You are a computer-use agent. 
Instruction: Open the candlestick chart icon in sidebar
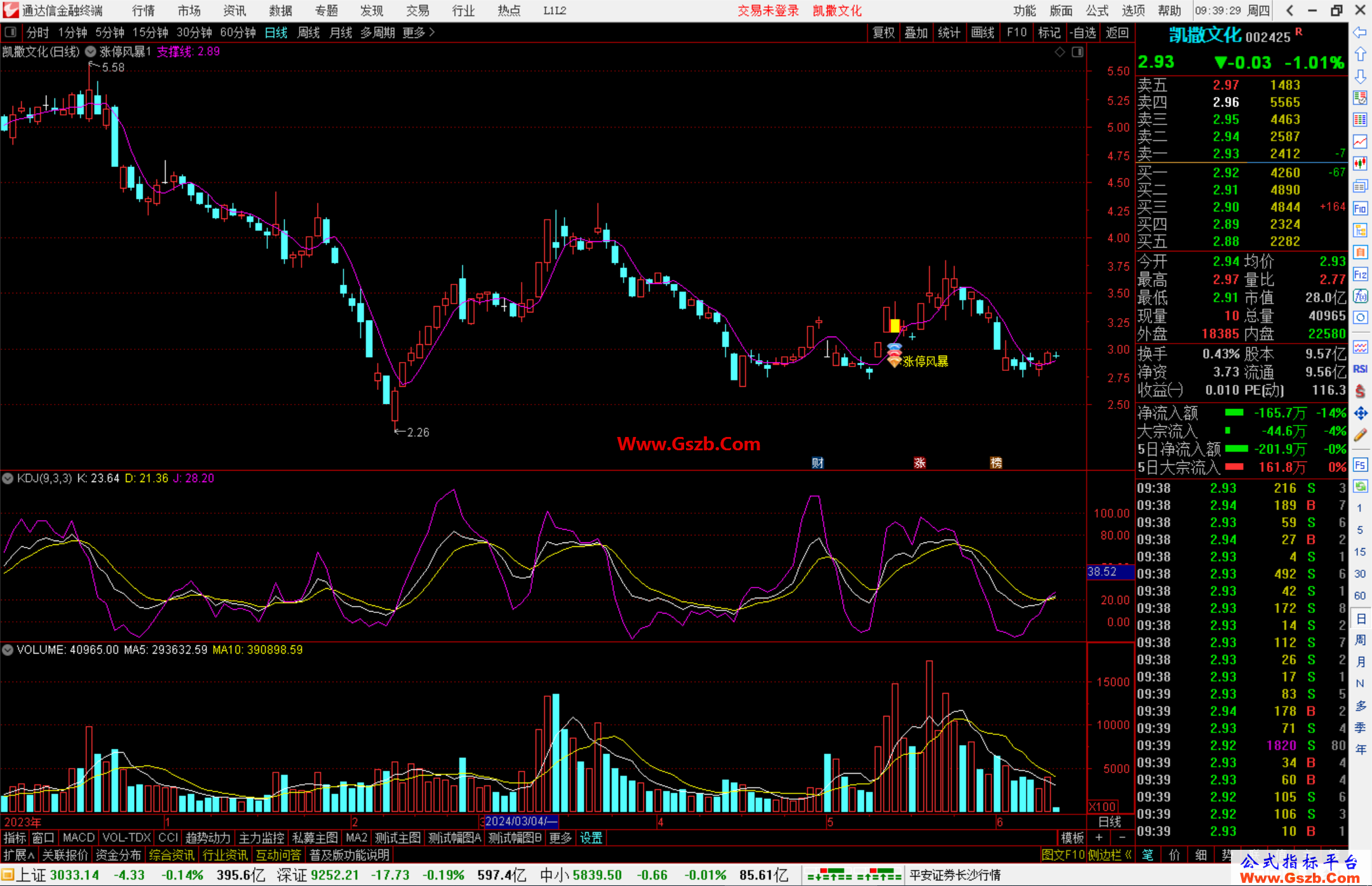coord(1360,164)
